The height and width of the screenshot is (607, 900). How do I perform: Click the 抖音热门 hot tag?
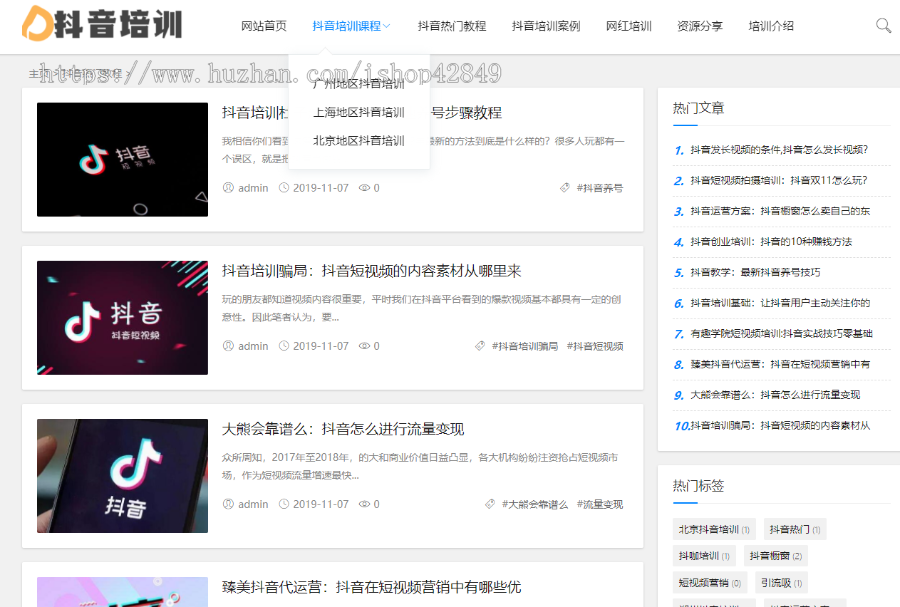tap(794, 529)
